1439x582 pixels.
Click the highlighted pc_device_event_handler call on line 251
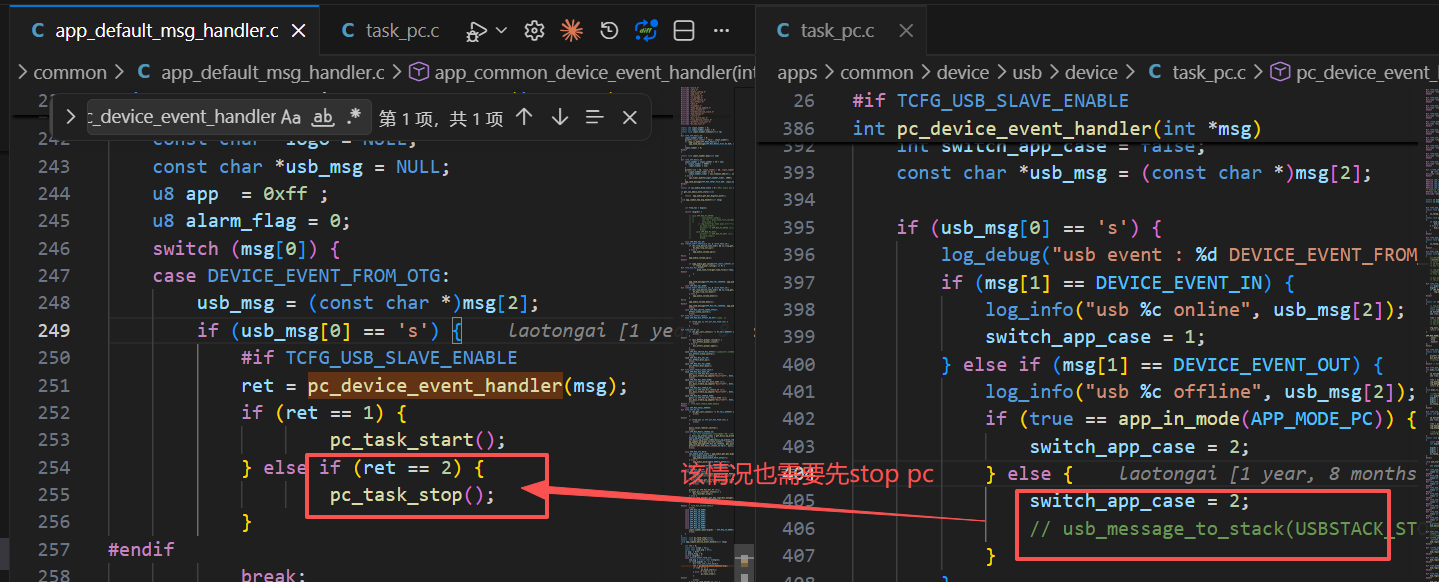[x=435, y=385]
